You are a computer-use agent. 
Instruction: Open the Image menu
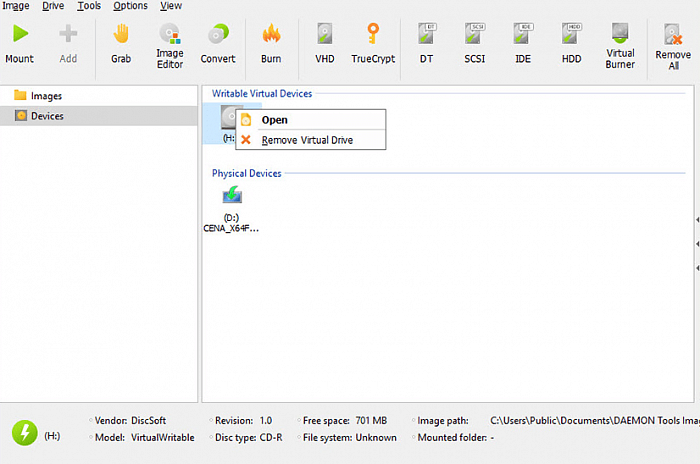click(16, 6)
